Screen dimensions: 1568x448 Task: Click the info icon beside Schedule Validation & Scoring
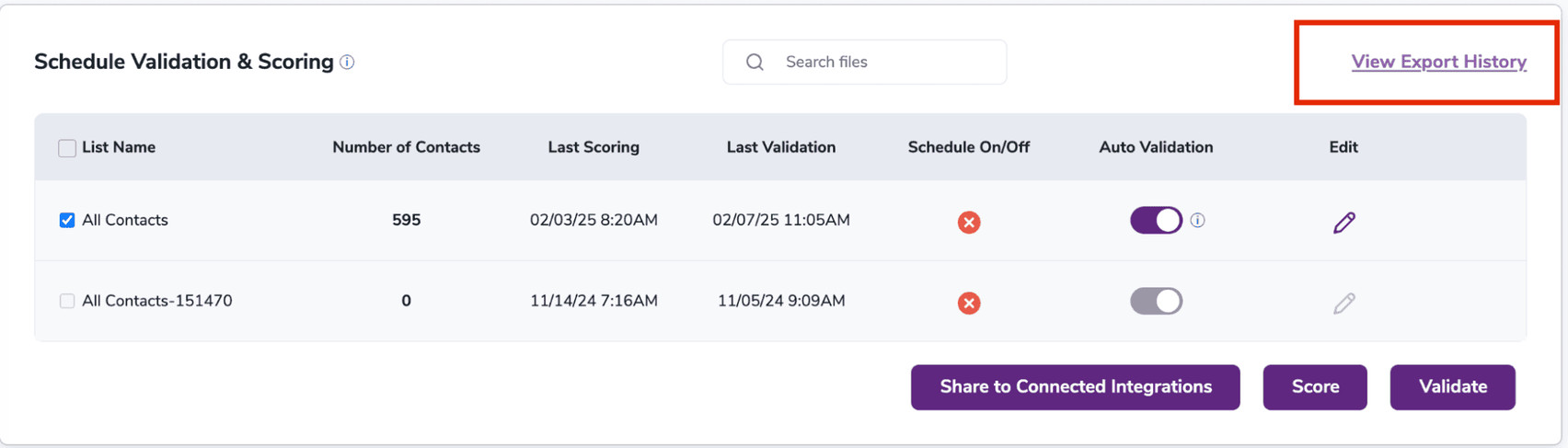pos(347,63)
